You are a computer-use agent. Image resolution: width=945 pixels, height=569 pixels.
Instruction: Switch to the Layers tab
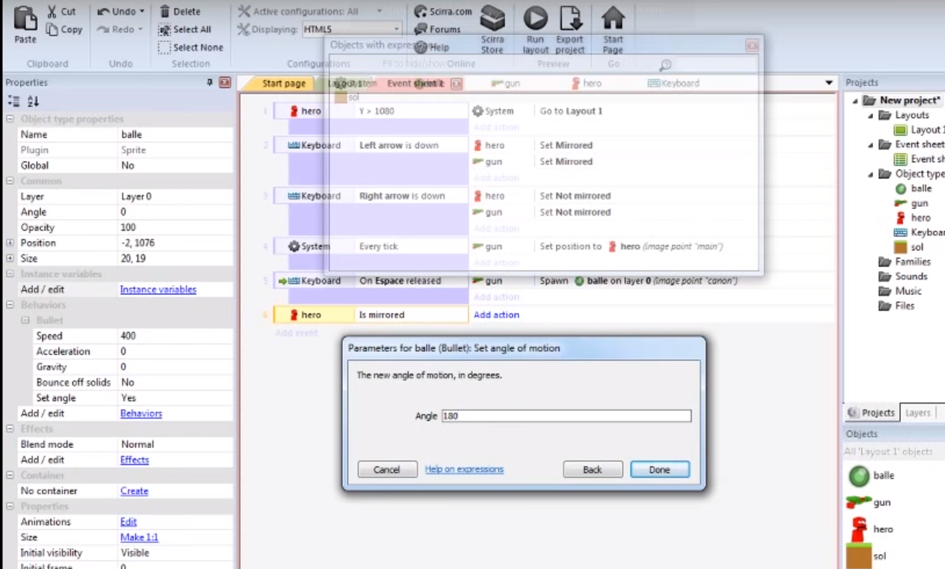pyautogui.click(x=917, y=413)
